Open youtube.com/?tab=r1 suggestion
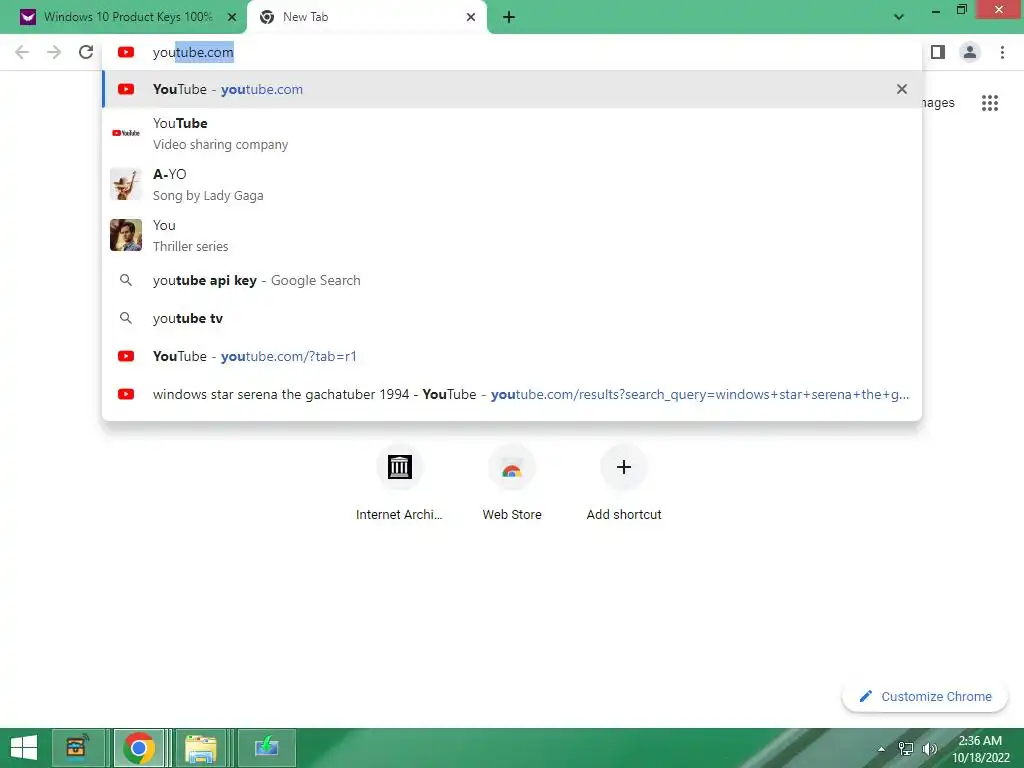This screenshot has height=768, width=1024. pos(512,356)
